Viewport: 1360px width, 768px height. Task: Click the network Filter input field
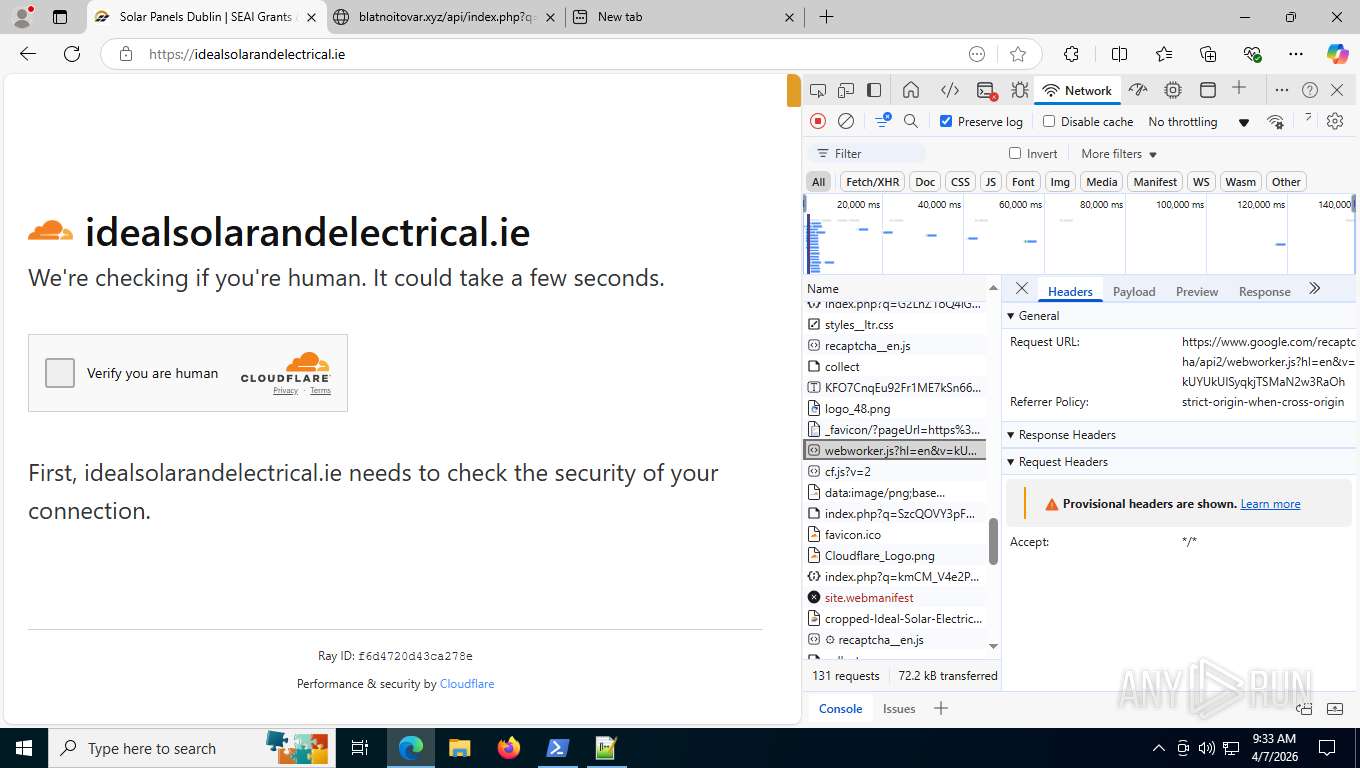(x=866, y=153)
